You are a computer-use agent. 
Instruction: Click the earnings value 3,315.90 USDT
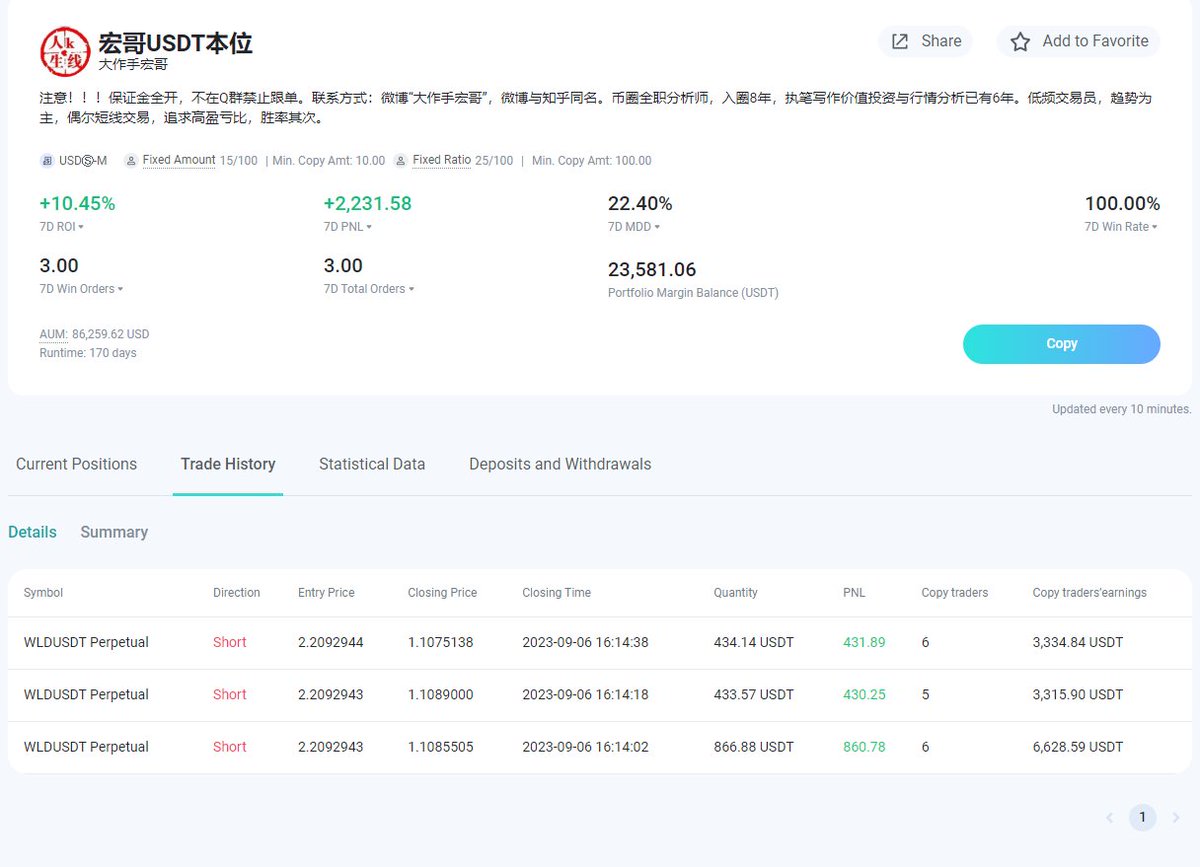coord(1078,694)
